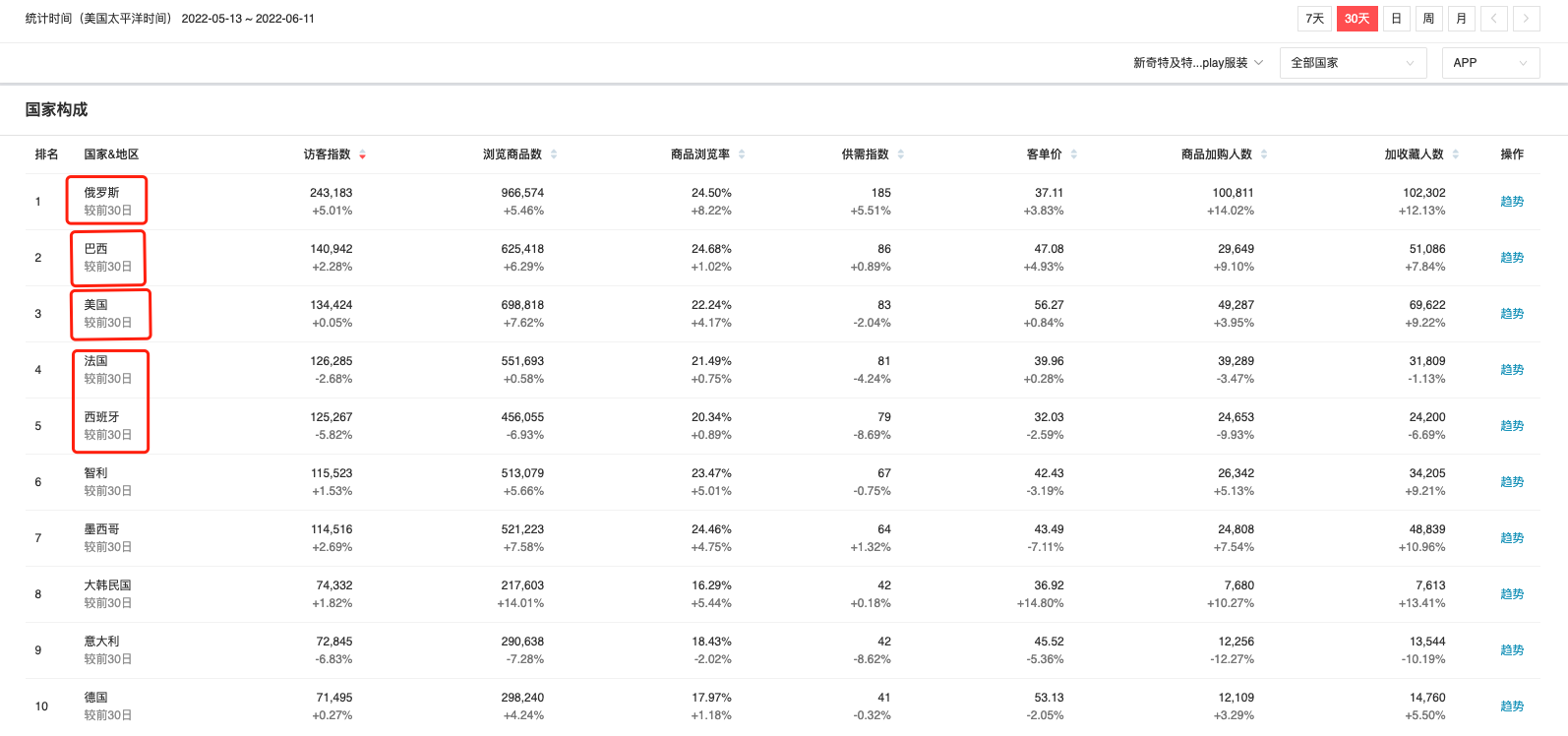
Task: Open 趋势 link for 德国
Action: click(1512, 706)
